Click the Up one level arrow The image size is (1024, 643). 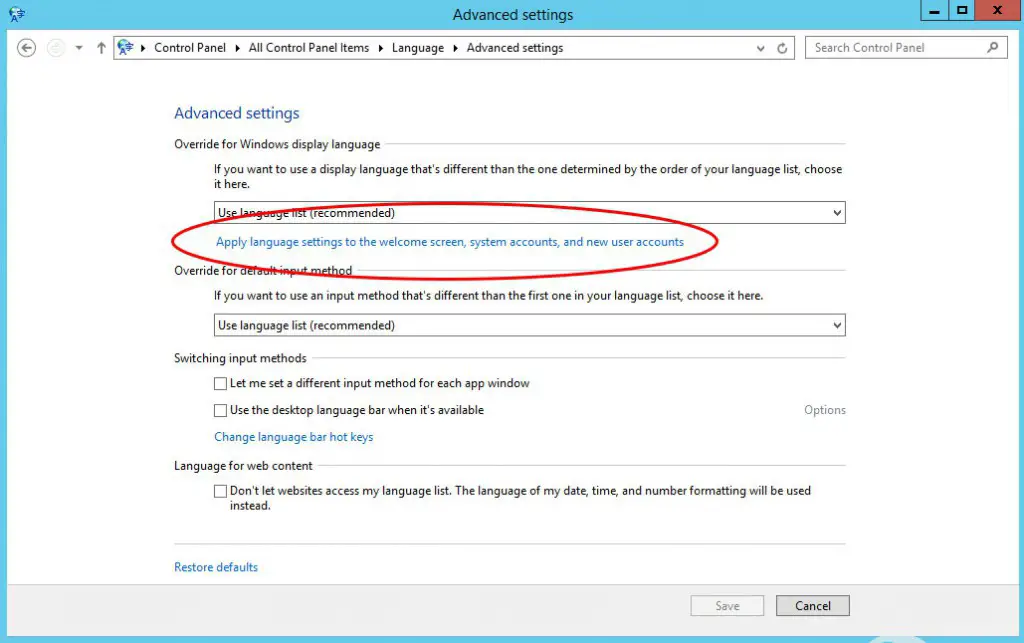pos(101,48)
